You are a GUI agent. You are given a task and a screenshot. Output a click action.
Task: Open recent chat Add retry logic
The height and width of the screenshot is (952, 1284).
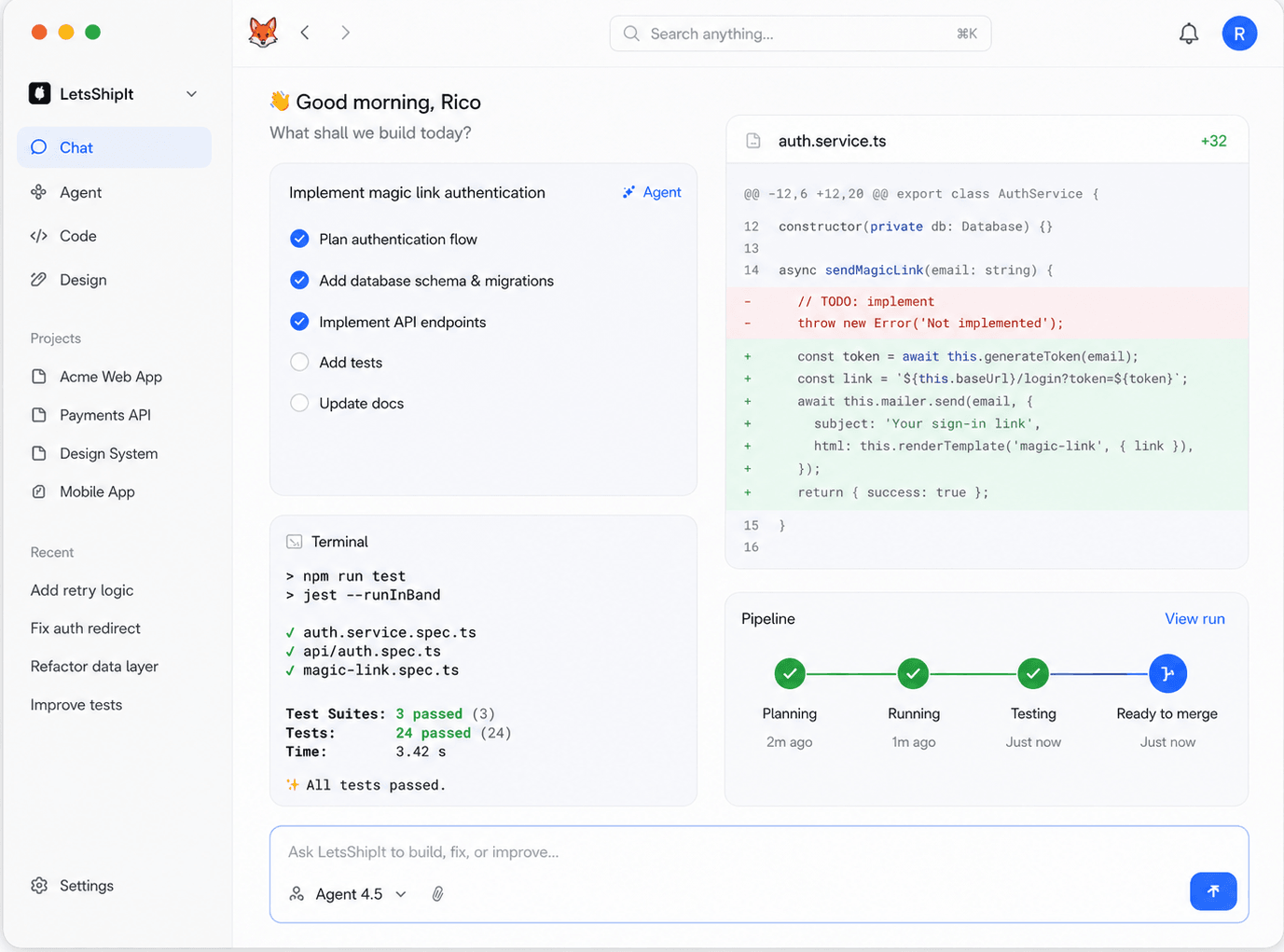82,590
